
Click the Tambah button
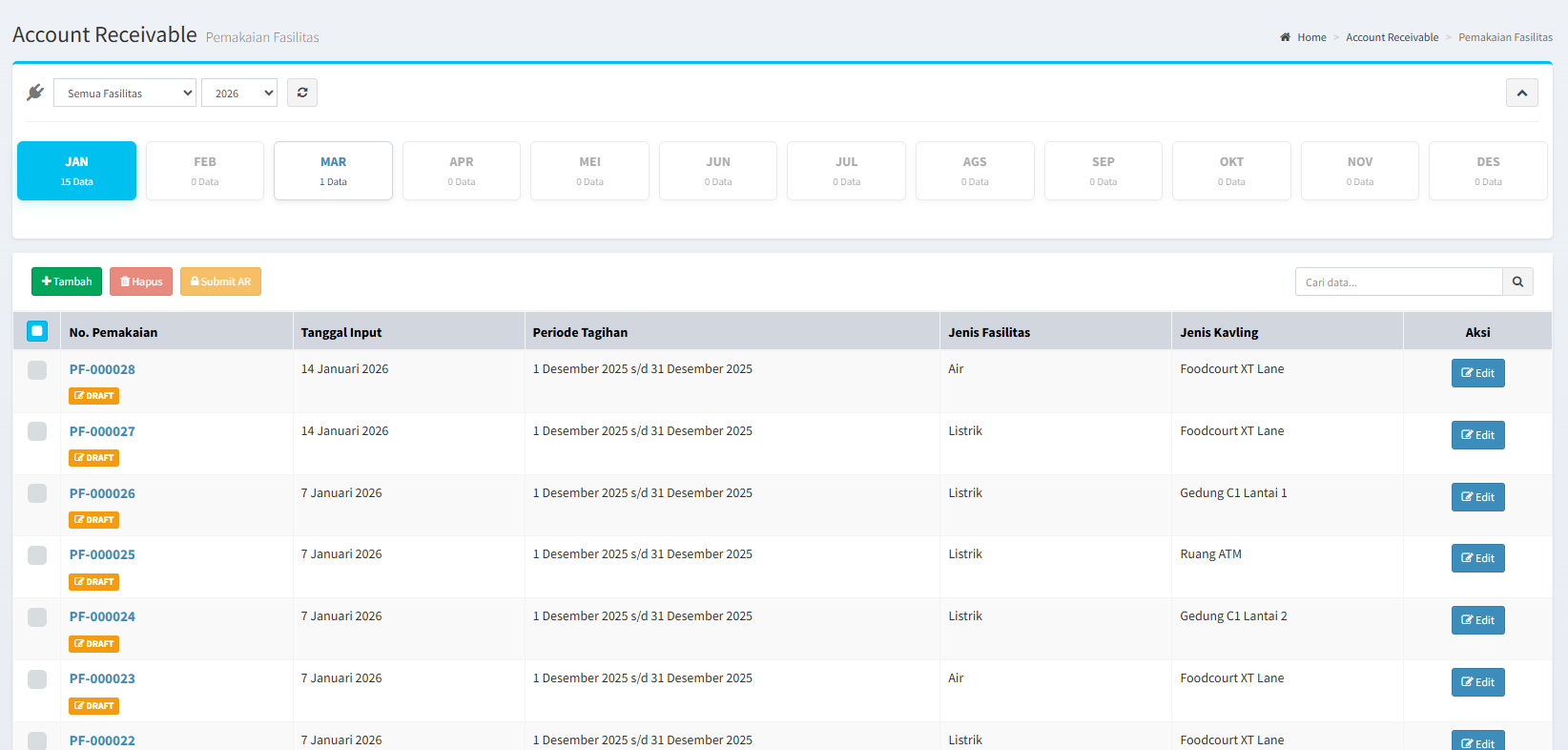pyautogui.click(x=67, y=281)
